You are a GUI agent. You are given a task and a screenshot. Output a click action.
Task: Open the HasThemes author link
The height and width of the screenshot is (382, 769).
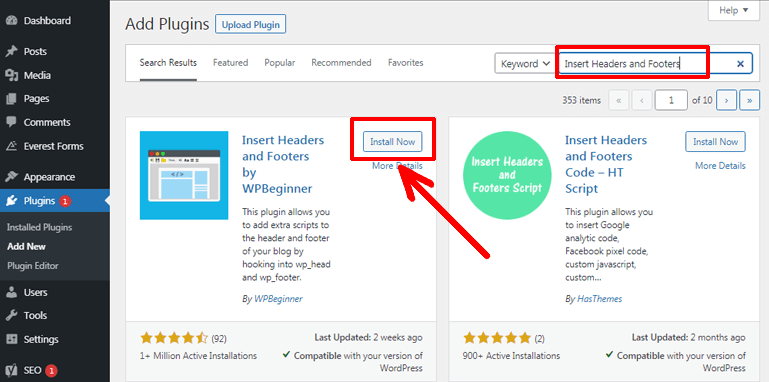(599, 299)
